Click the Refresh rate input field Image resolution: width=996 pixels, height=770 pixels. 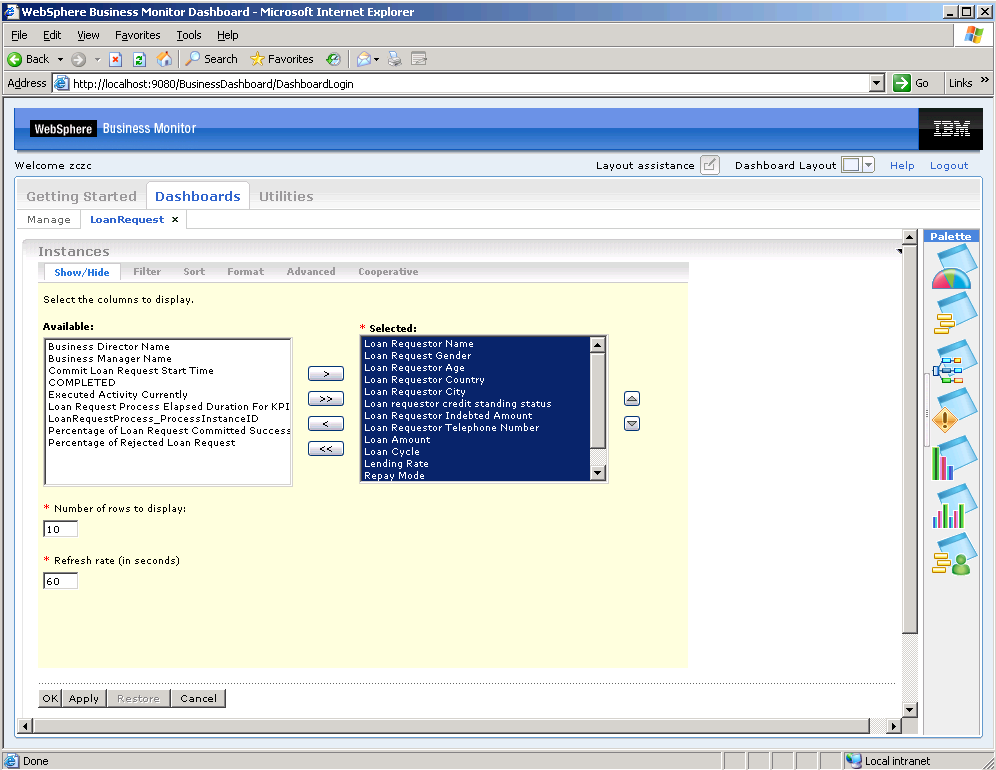60,581
